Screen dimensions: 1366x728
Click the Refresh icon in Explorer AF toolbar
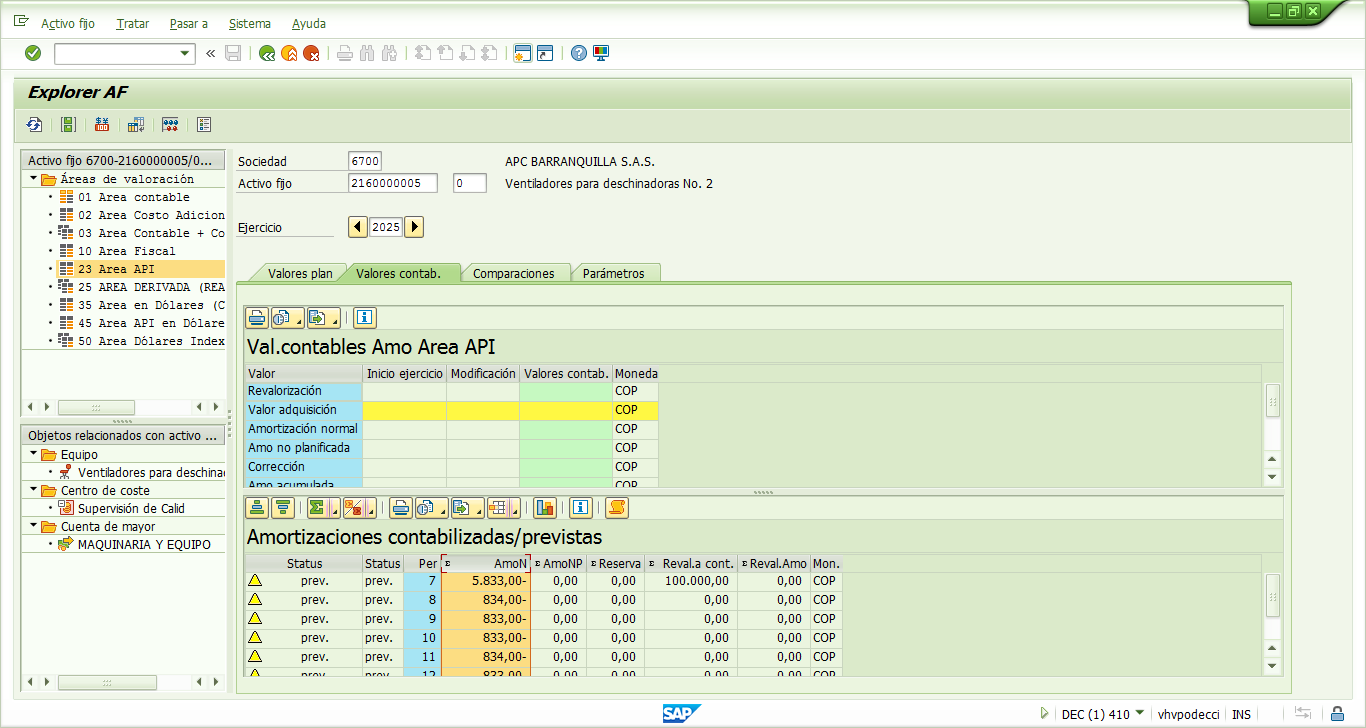click(35, 125)
